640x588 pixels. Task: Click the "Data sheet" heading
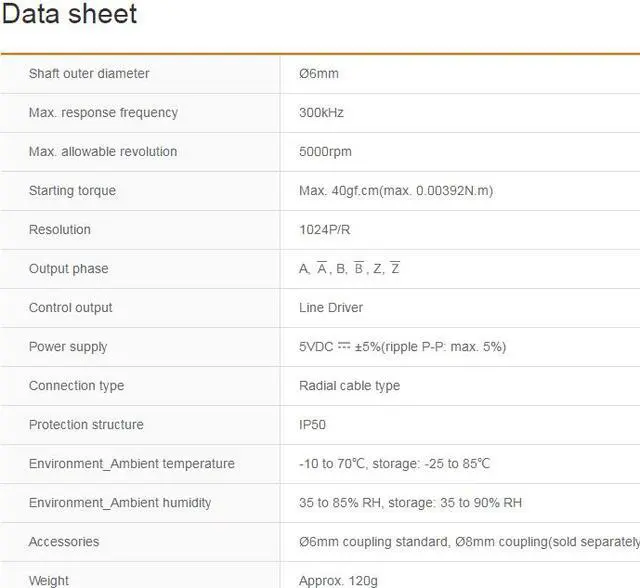pos(69,14)
